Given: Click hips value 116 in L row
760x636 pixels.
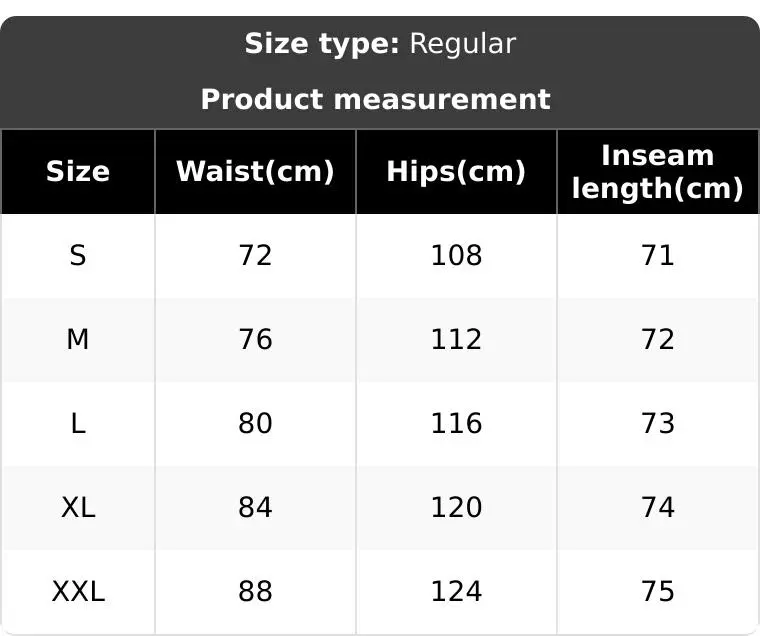Looking at the screenshot, I should pos(456,424).
